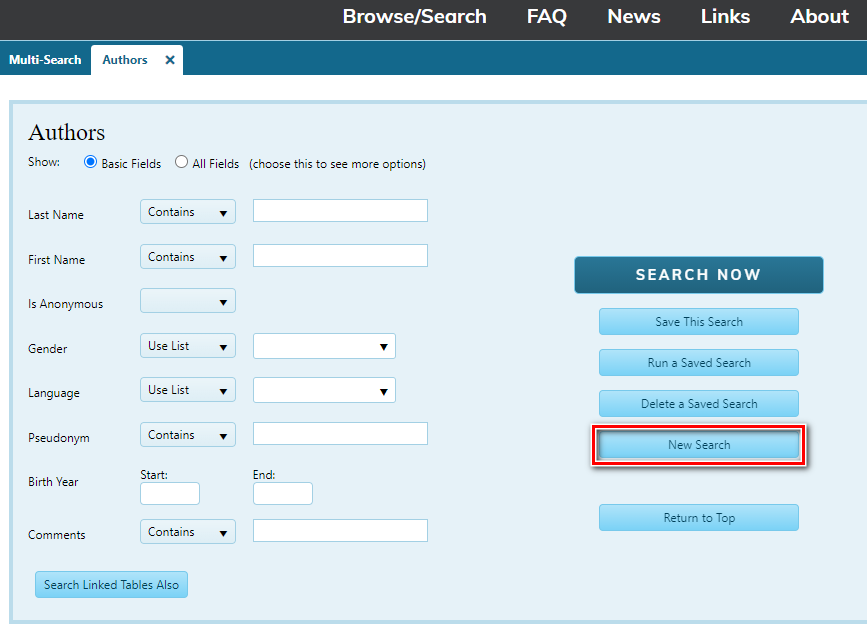Click Return to Top button
The image size is (867, 632).
coord(698,518)
